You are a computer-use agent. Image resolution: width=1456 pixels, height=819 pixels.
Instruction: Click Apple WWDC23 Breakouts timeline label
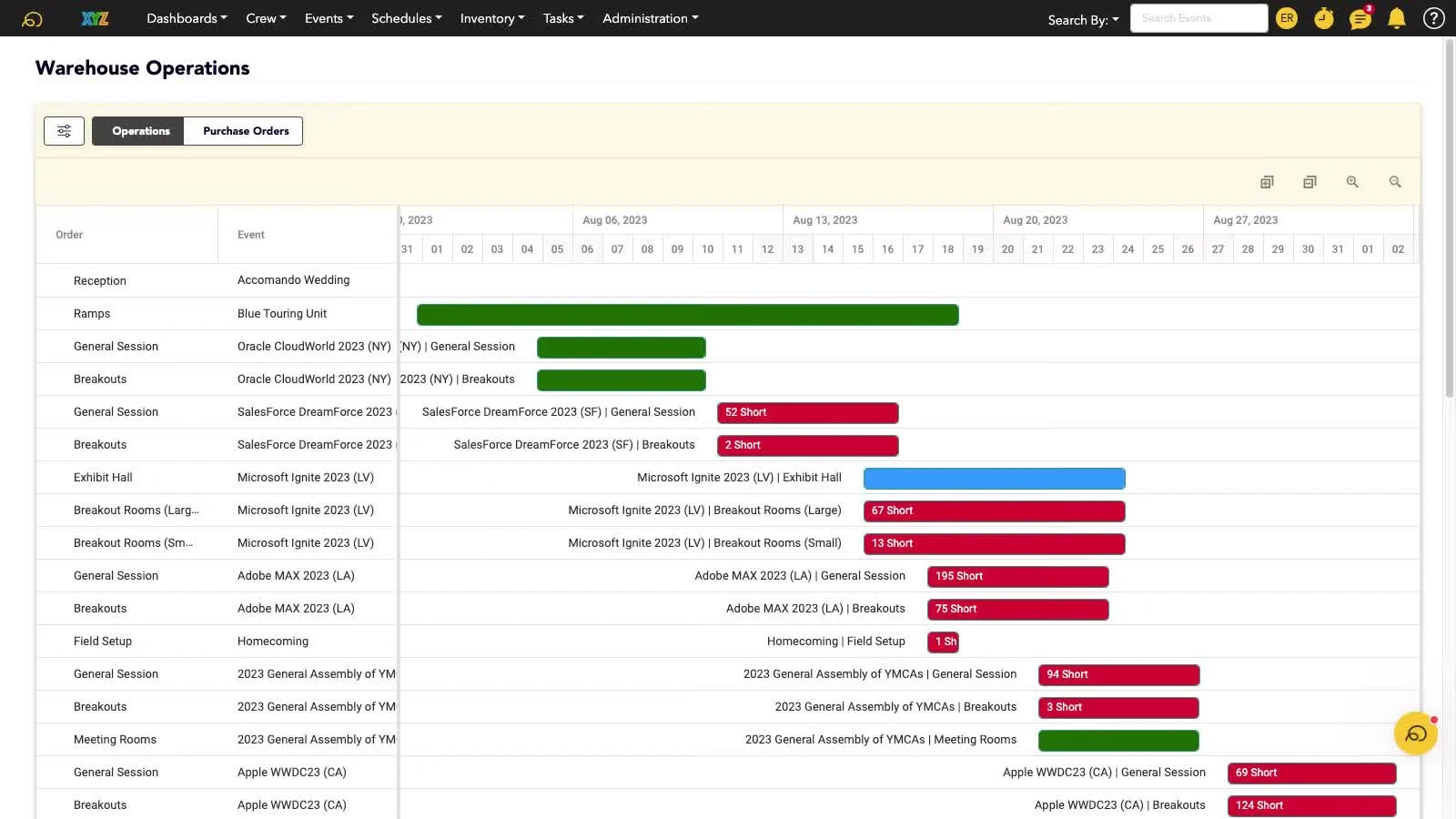(1119, 805)
